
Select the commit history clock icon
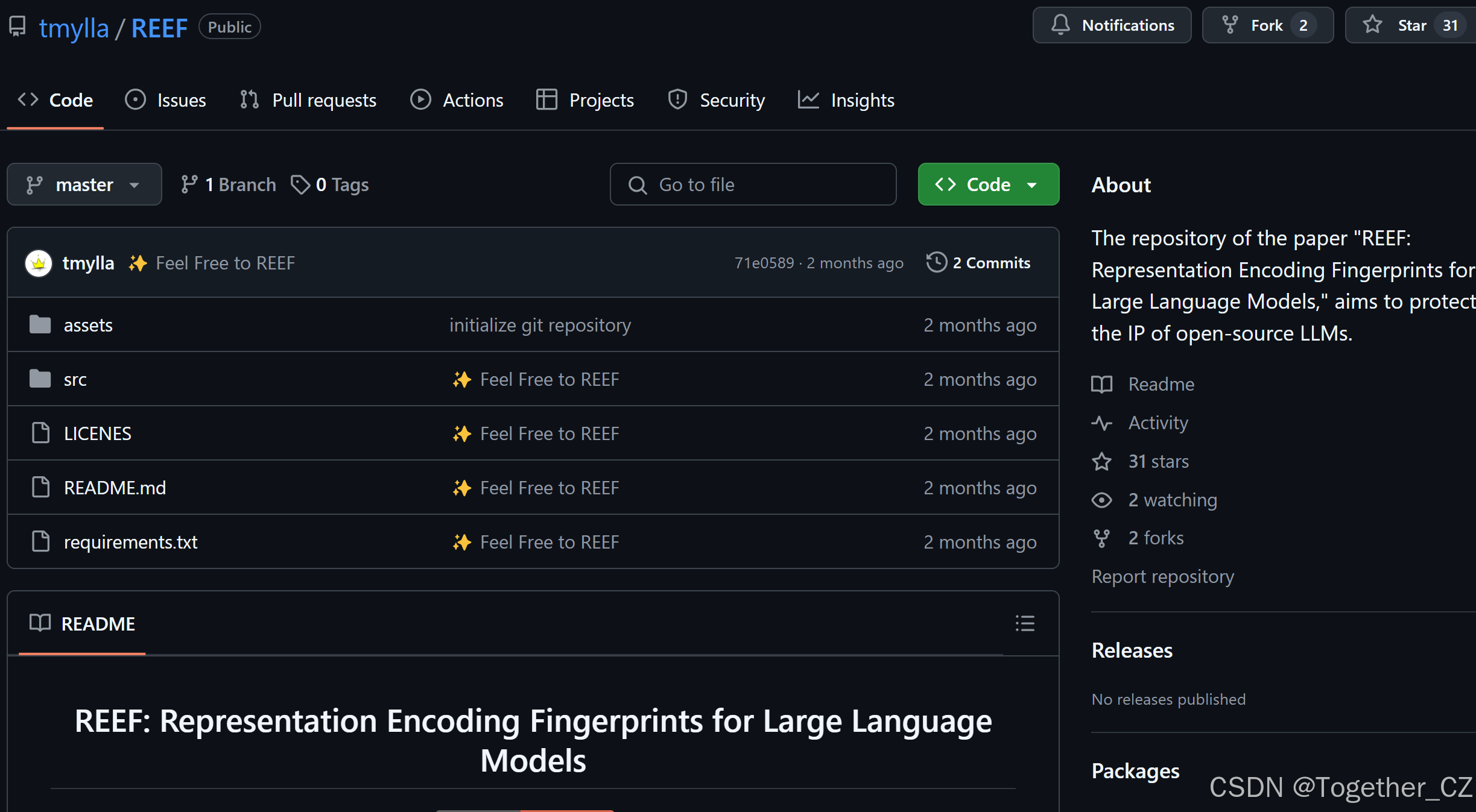pyautogui.click(x=936, y=262)
